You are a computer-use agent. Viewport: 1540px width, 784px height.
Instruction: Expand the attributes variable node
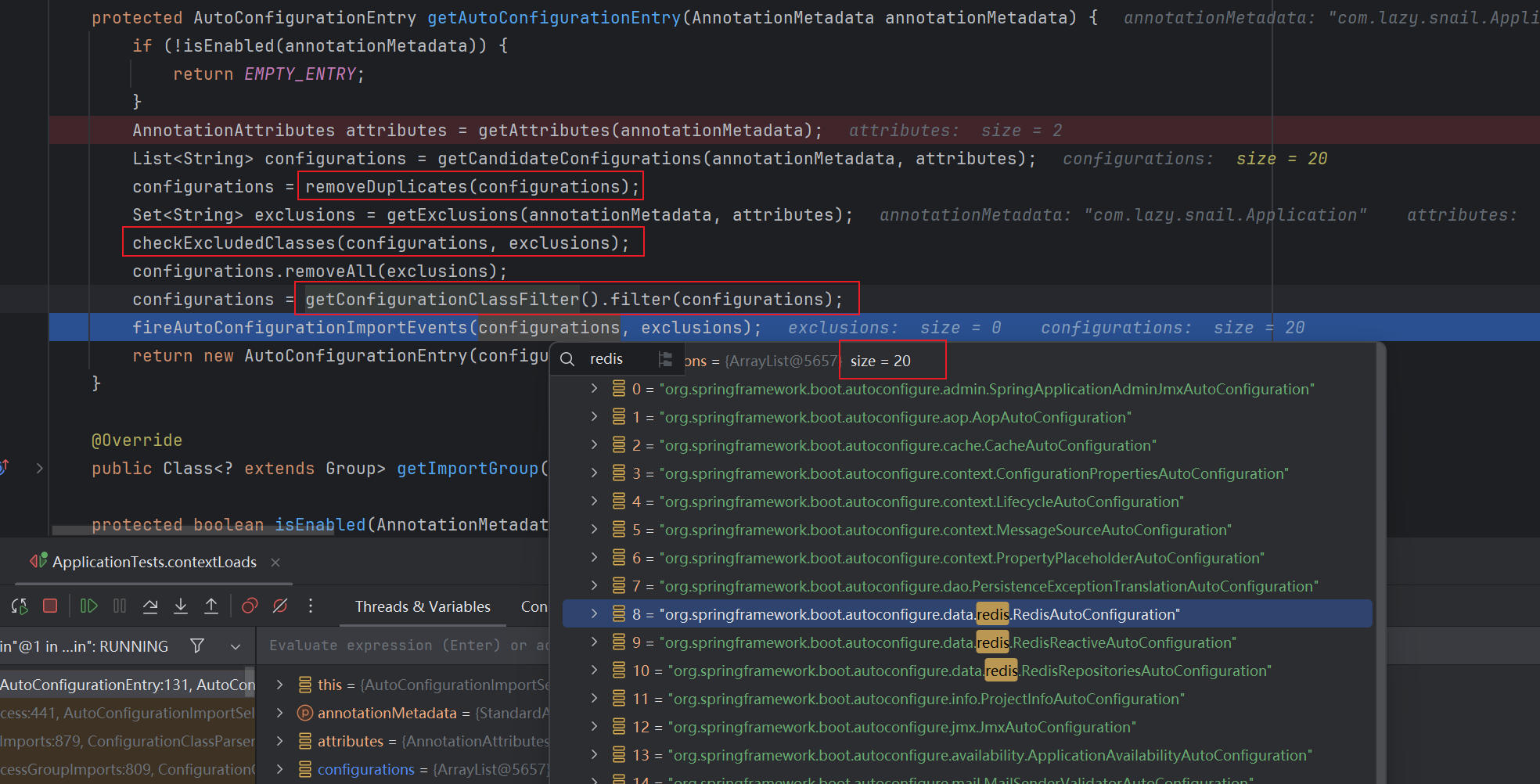tap(279, 741)
